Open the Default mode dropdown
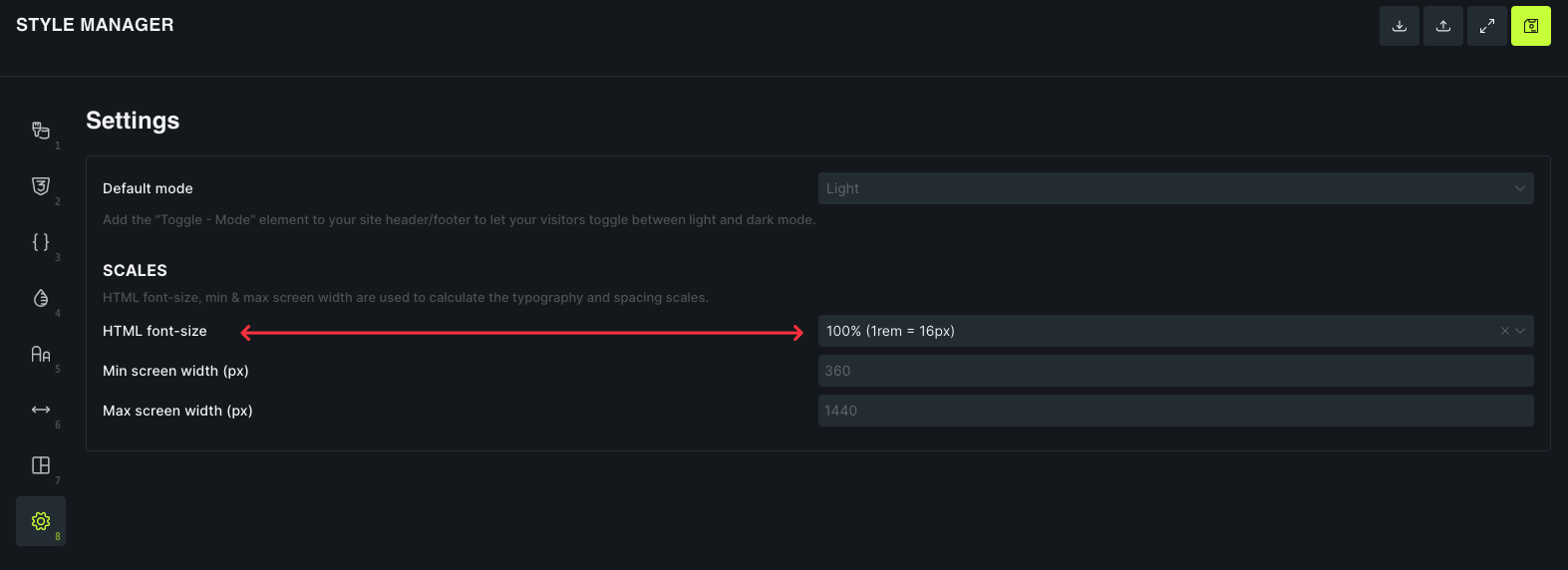 coord(1174,188)
